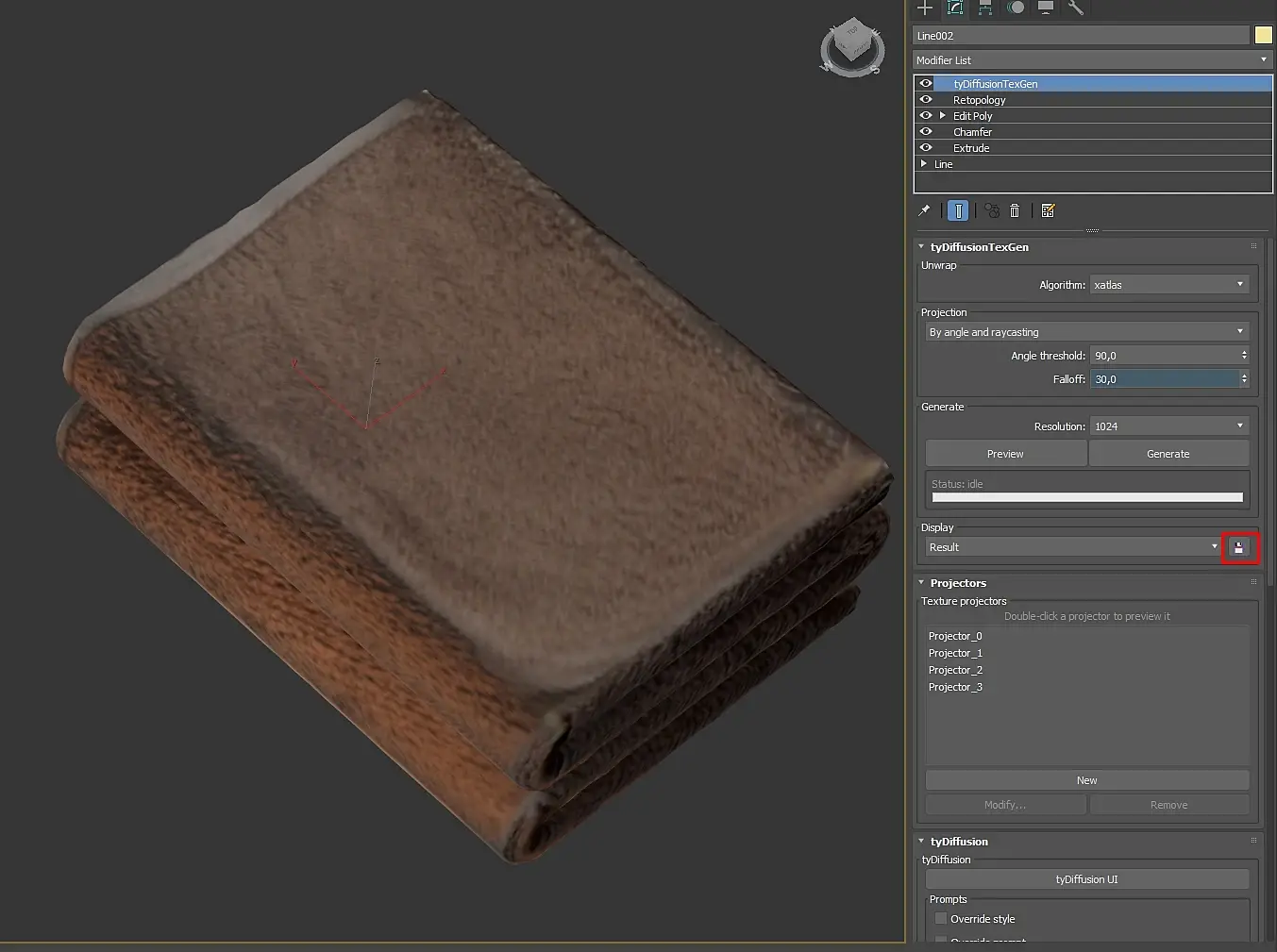Toggle visibility of Chamfer modifier
Screen dimensions: 1277x952
coord(926,132)
